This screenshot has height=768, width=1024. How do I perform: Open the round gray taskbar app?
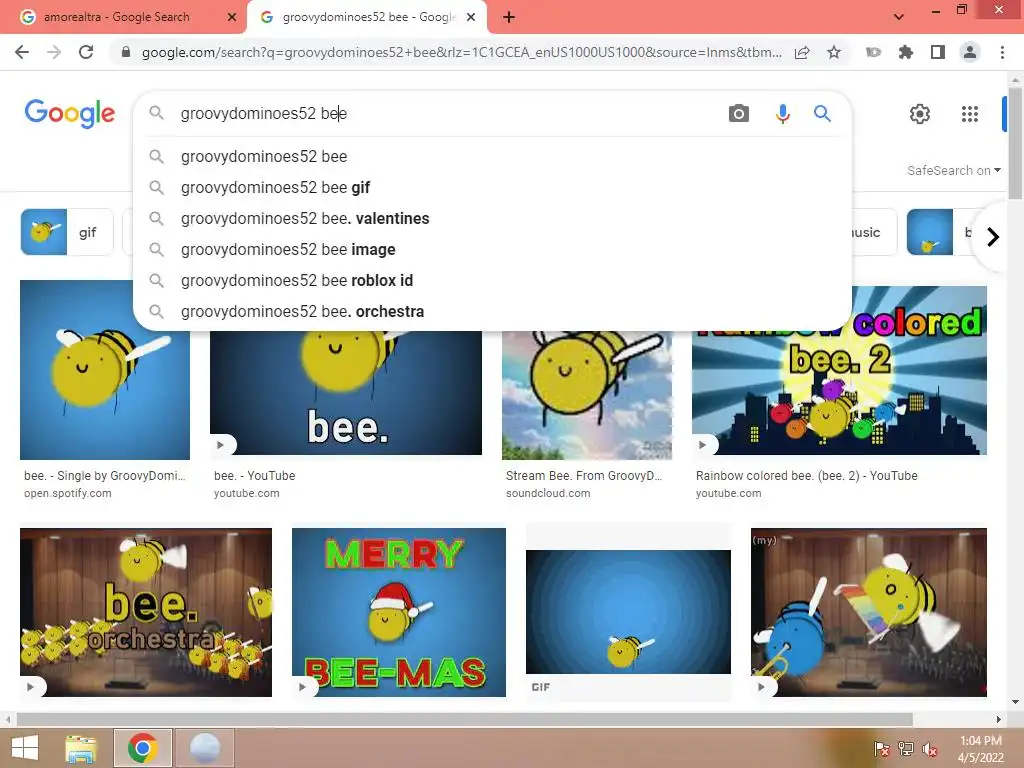(204, 748)
